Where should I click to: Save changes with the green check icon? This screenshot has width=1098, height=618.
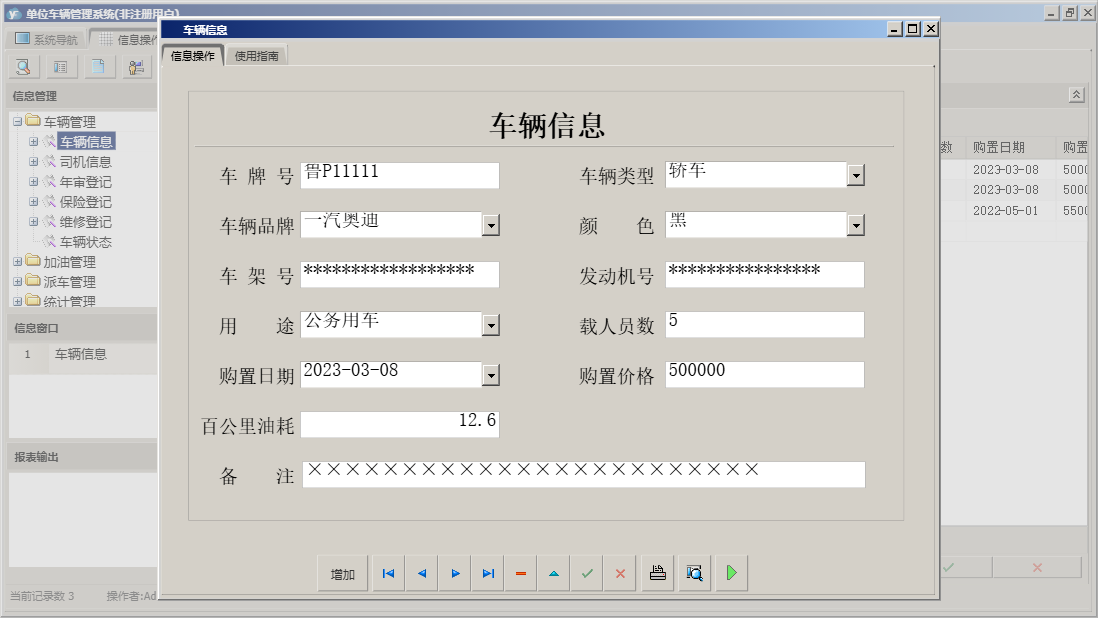(586, 573)
